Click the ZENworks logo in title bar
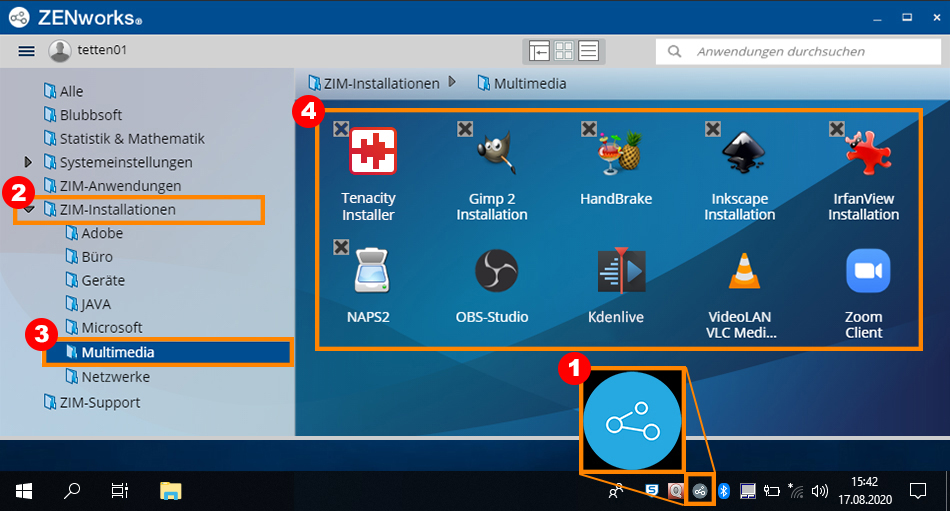 19,17
